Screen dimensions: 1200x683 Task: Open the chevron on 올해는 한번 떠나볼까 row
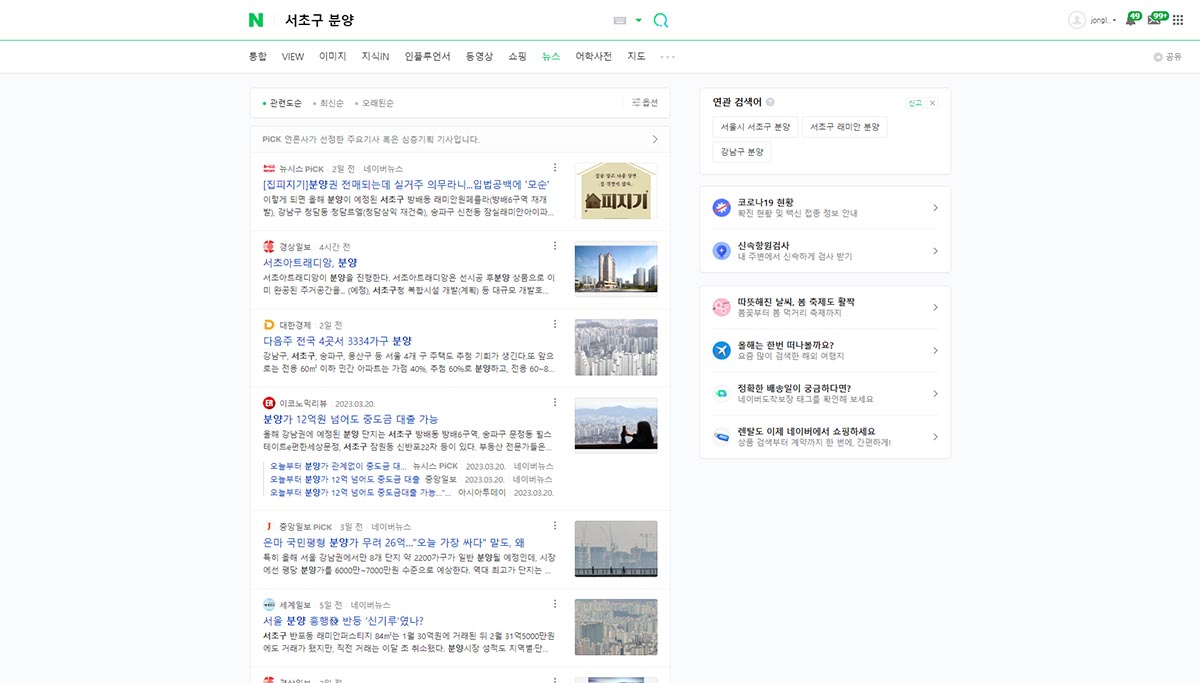(935, 350)
